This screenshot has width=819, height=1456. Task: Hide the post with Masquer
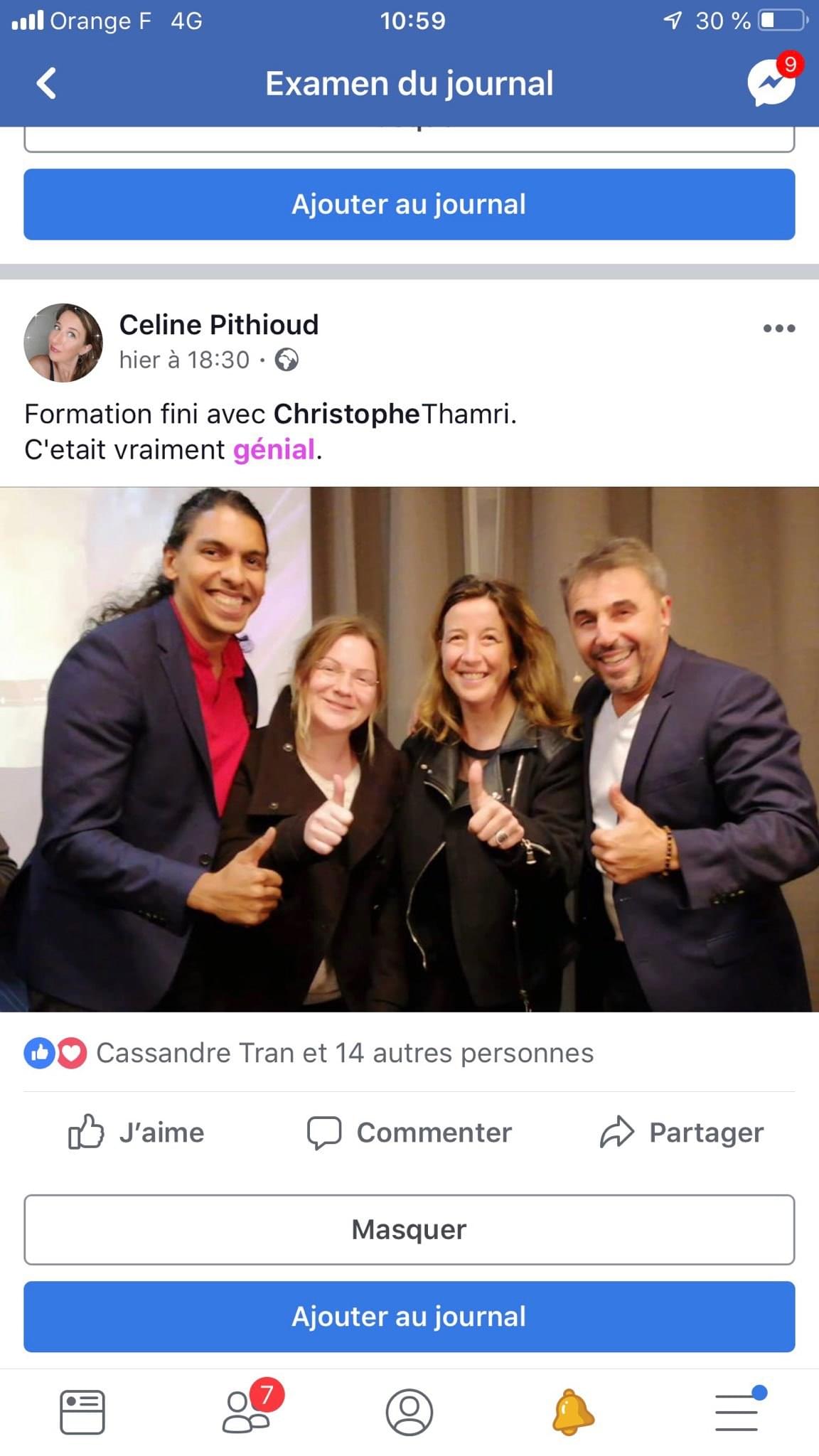(409, 1229)
